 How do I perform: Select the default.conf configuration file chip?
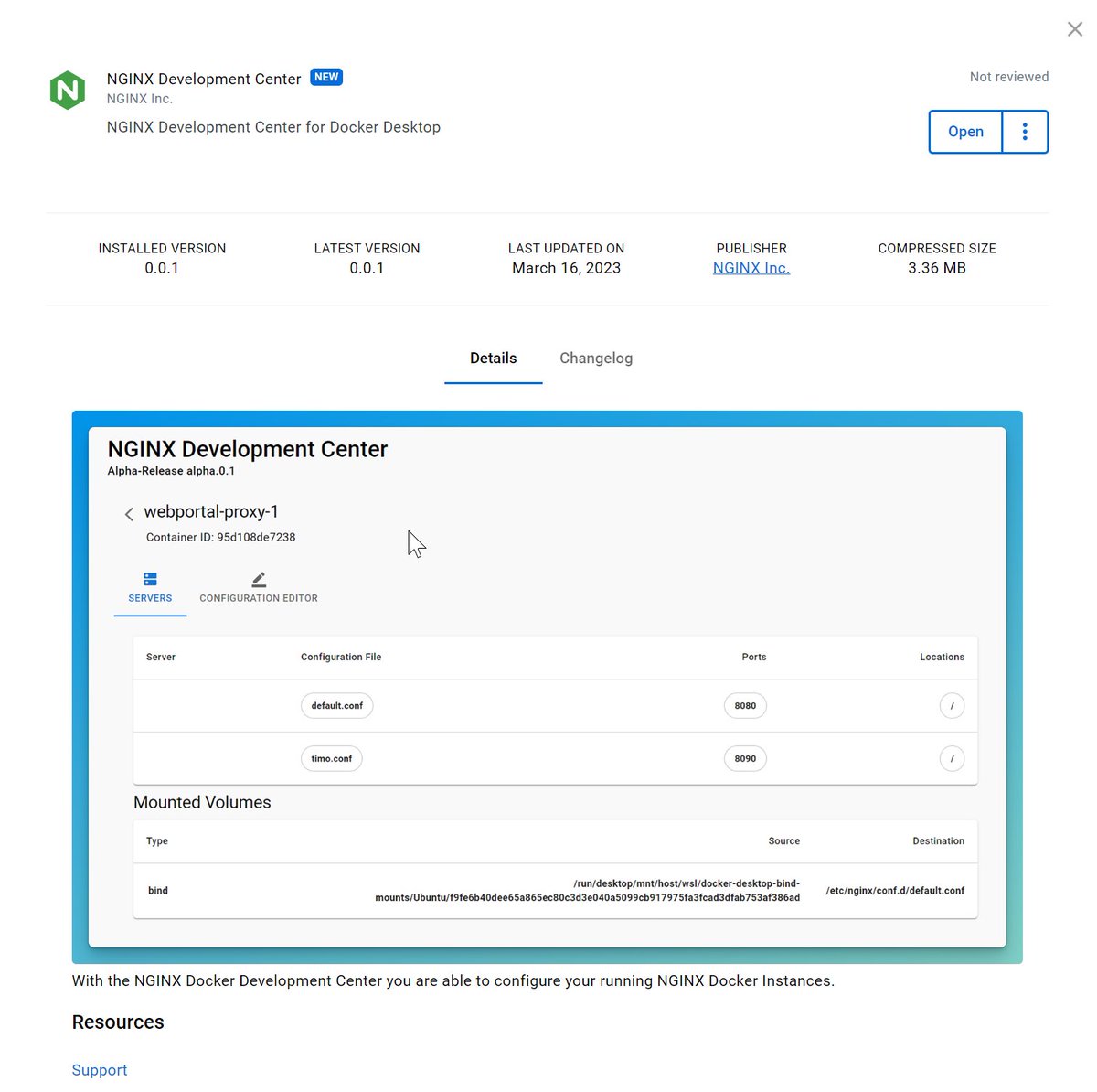tap(336, 705)
